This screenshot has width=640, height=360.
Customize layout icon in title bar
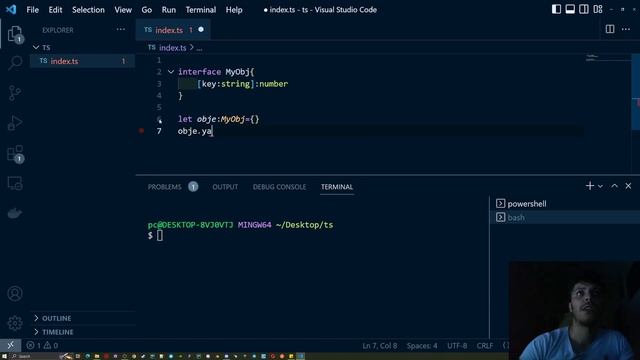coord(598,9)
